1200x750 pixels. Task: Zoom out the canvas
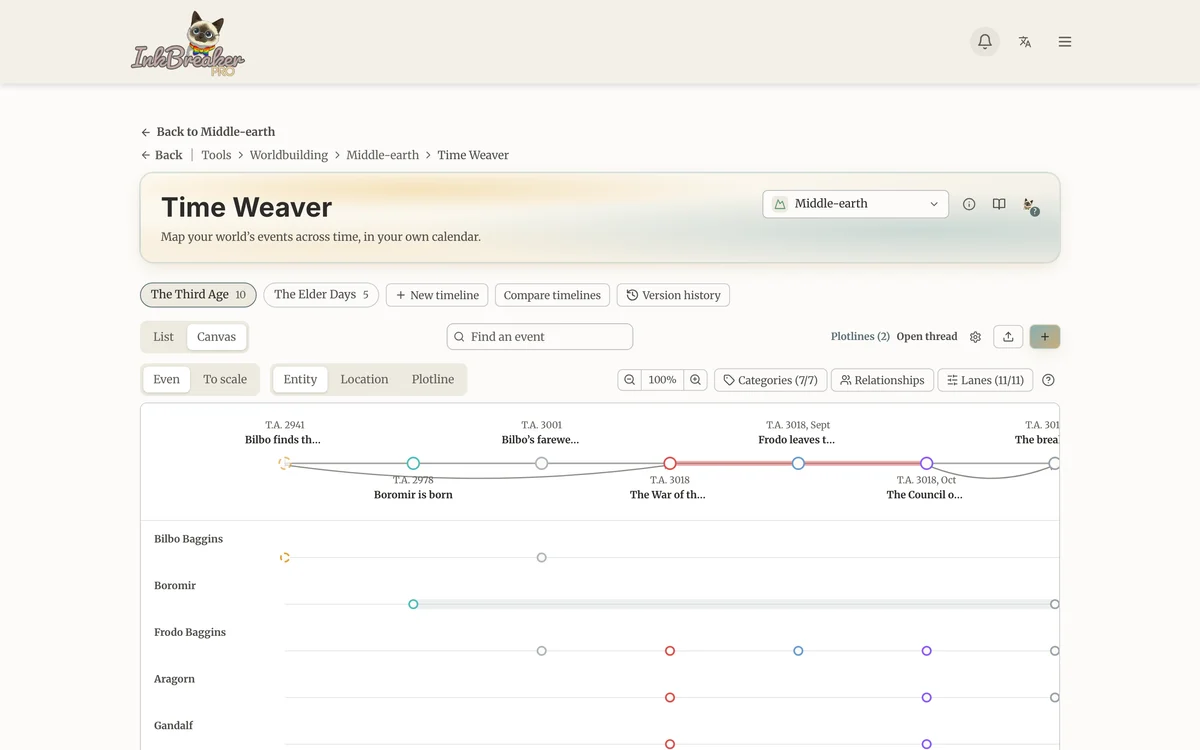[629, 380]
